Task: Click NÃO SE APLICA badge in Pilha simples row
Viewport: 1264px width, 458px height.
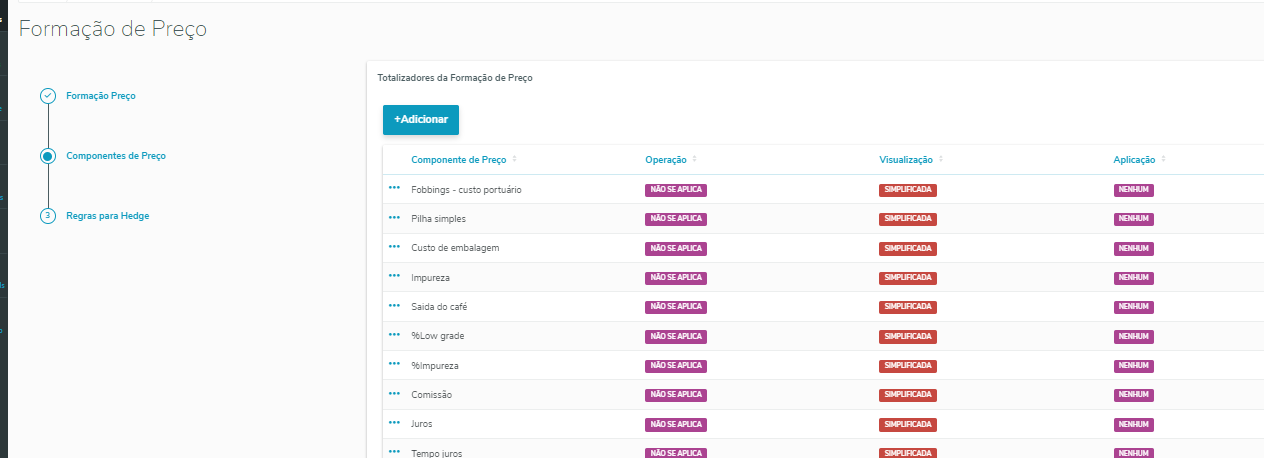Action: [676, 219]
